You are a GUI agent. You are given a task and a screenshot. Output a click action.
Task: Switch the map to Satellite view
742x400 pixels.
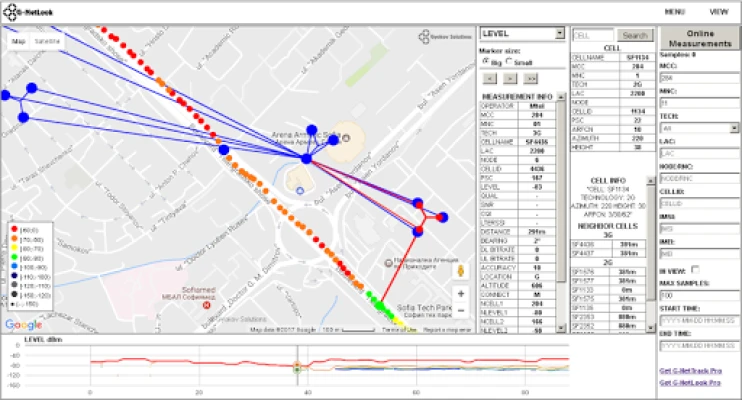(x=48, y=41)
